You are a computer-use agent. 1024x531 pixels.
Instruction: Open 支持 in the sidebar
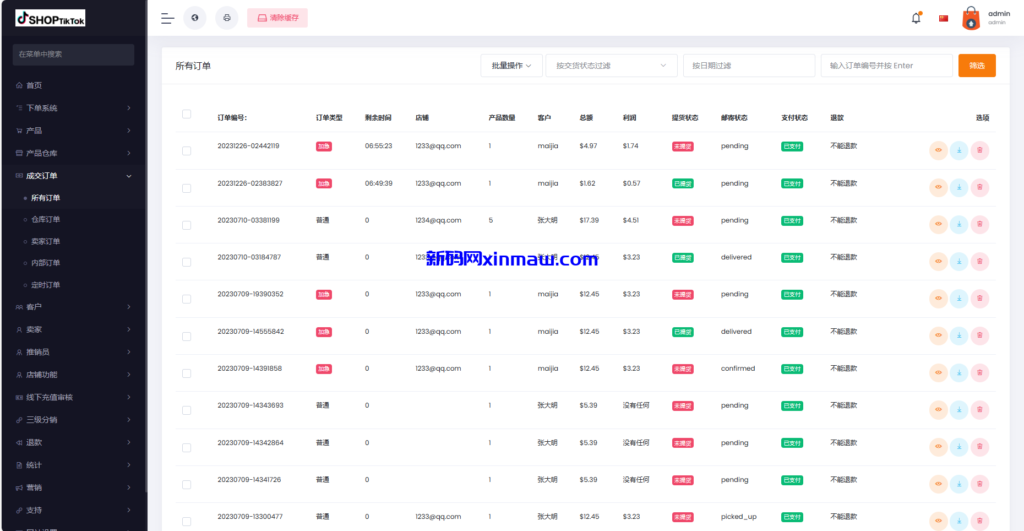73,510
